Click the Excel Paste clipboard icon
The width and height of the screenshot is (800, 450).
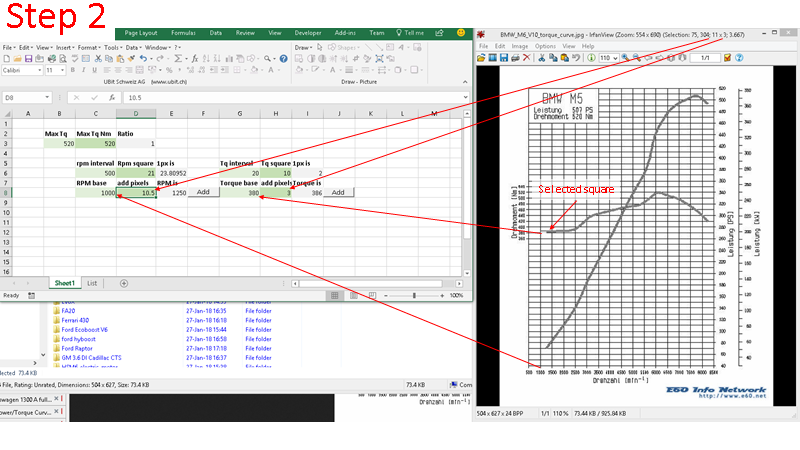point(120,59)
